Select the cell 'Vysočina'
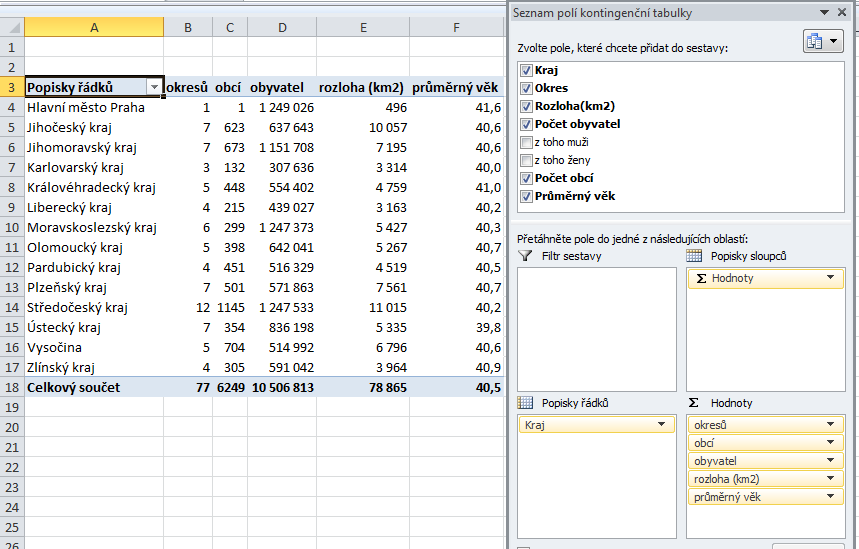This screenshot has width=859, height=549. point(94,347)
